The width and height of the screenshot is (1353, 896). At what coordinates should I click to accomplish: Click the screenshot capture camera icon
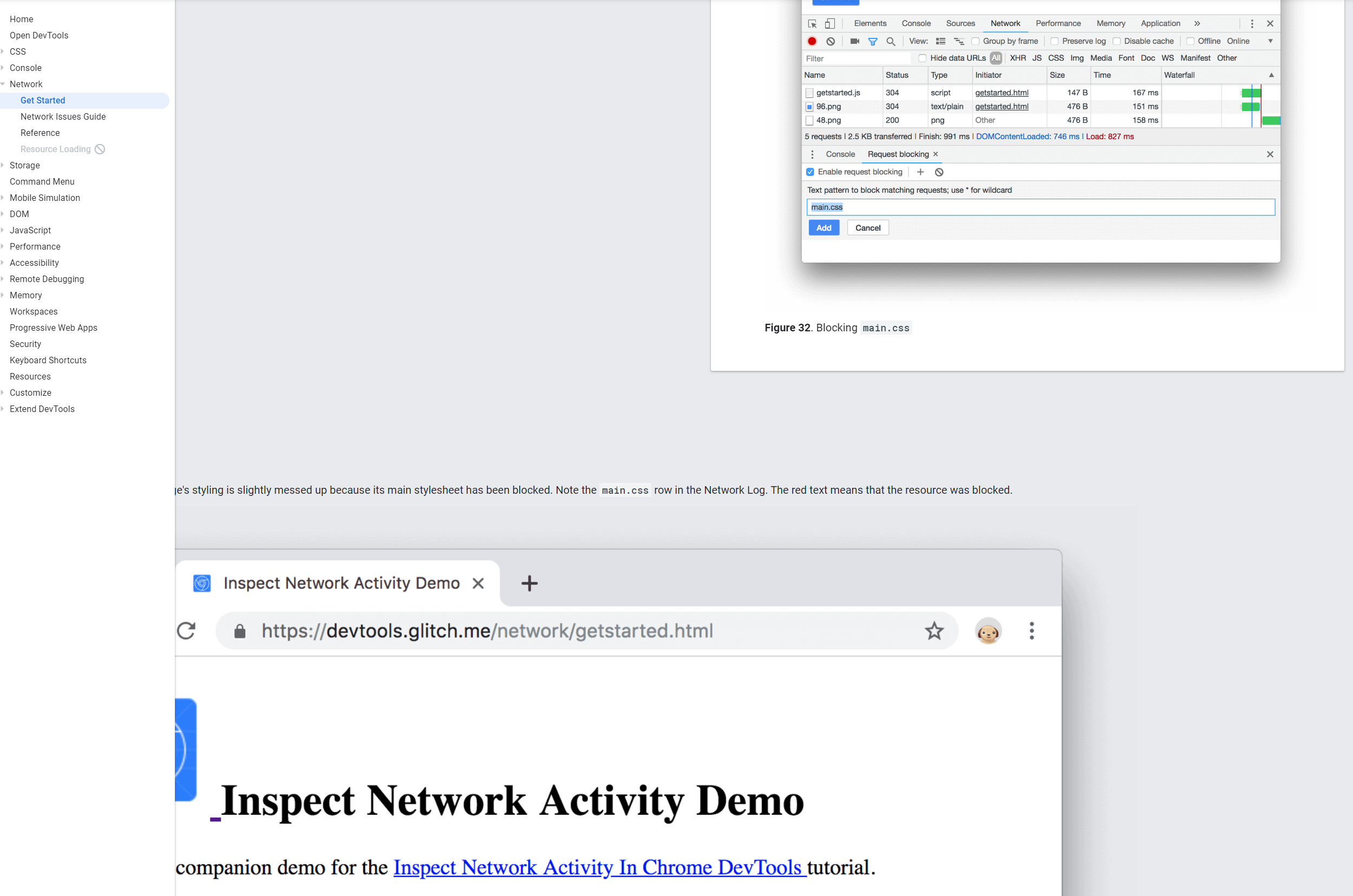(x=855, y=41)
